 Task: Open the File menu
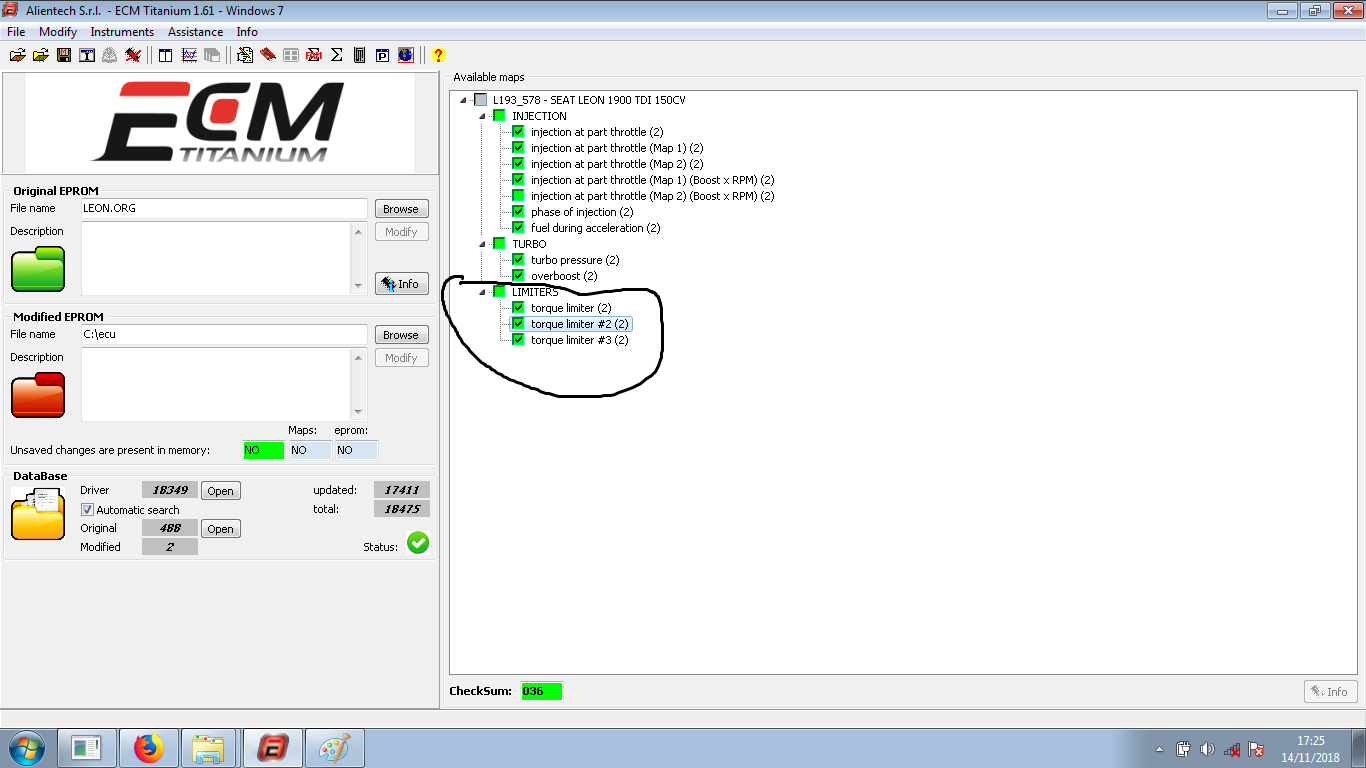(x=15, y=32)
